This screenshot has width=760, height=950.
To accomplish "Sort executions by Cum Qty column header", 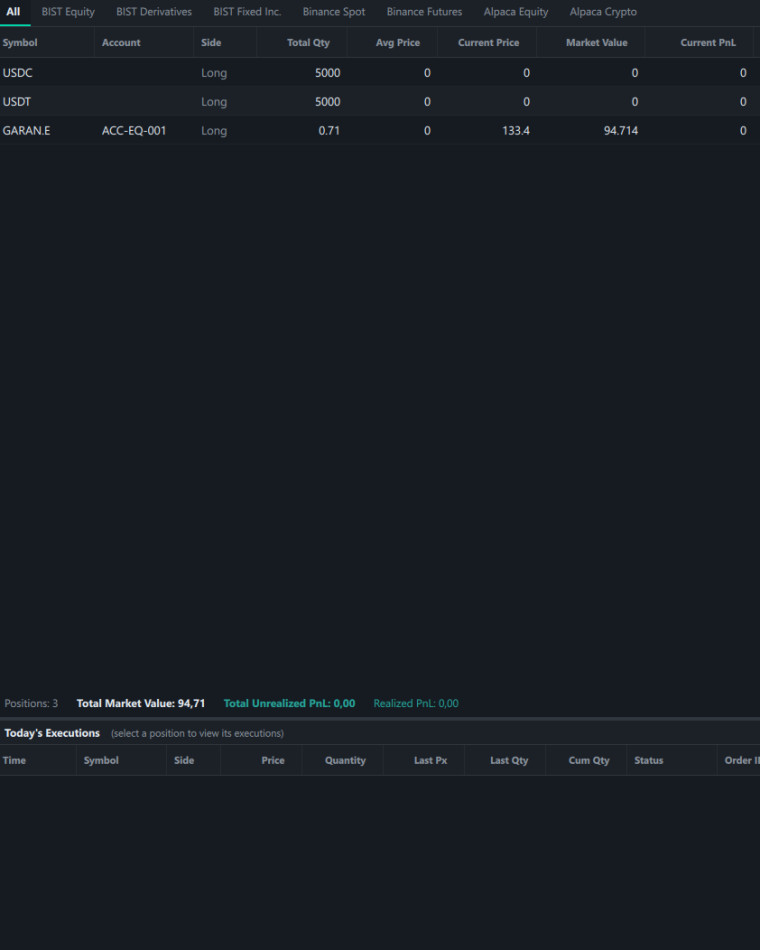I will (x=588, y=760).
